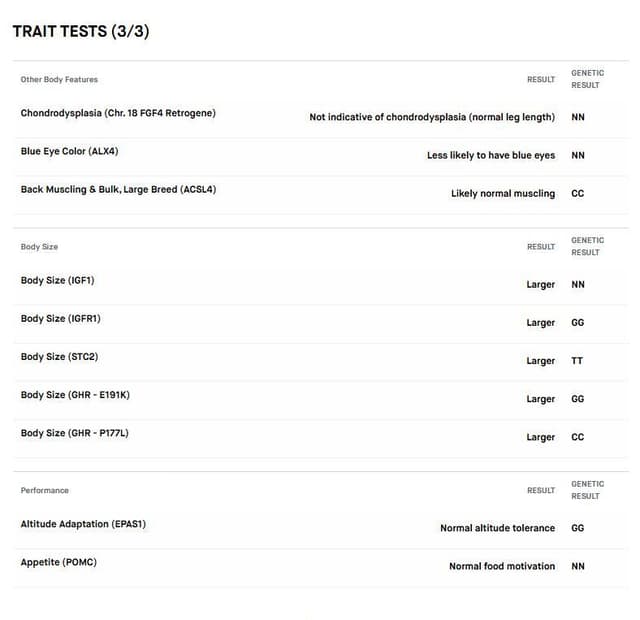Open the Blue Eye Color (ALX4) trait
Viewport: 640px width, 620px height.
coord(69,151)
